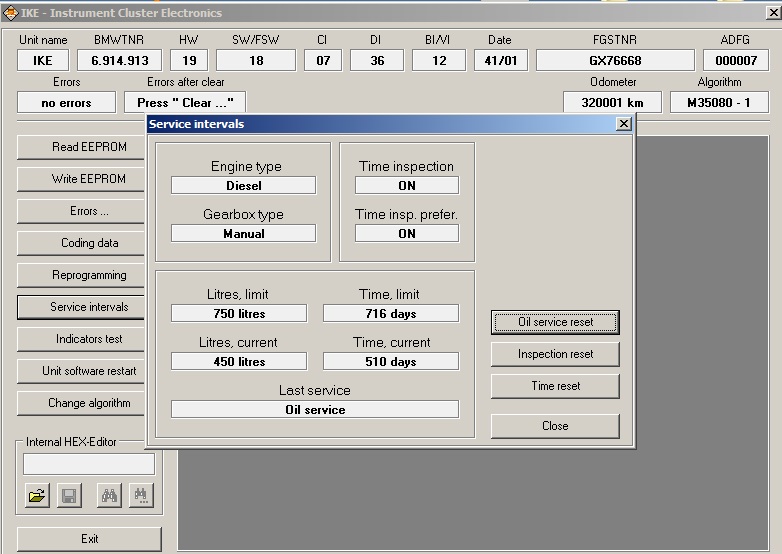Close the Service intervals dialog with X
782x554 pixels.
[x=623, y=124]
